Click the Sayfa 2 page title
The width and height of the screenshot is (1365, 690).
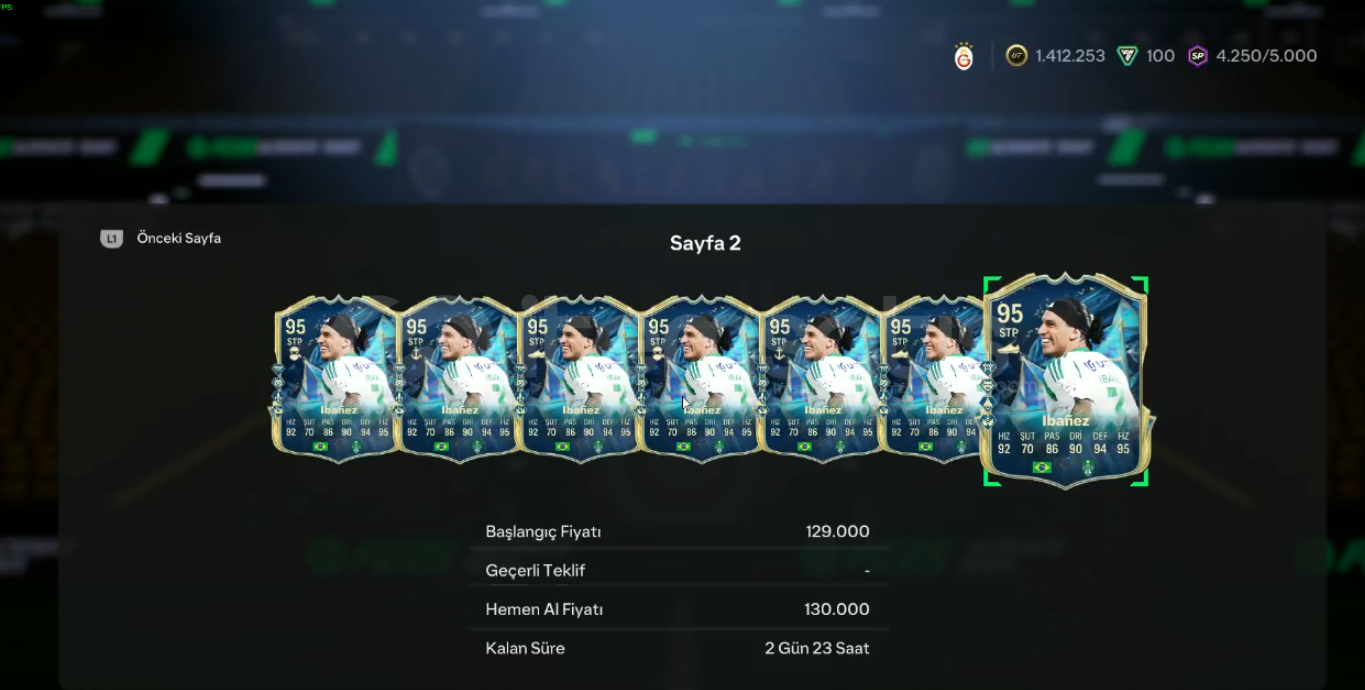click(x=705, y=243)
